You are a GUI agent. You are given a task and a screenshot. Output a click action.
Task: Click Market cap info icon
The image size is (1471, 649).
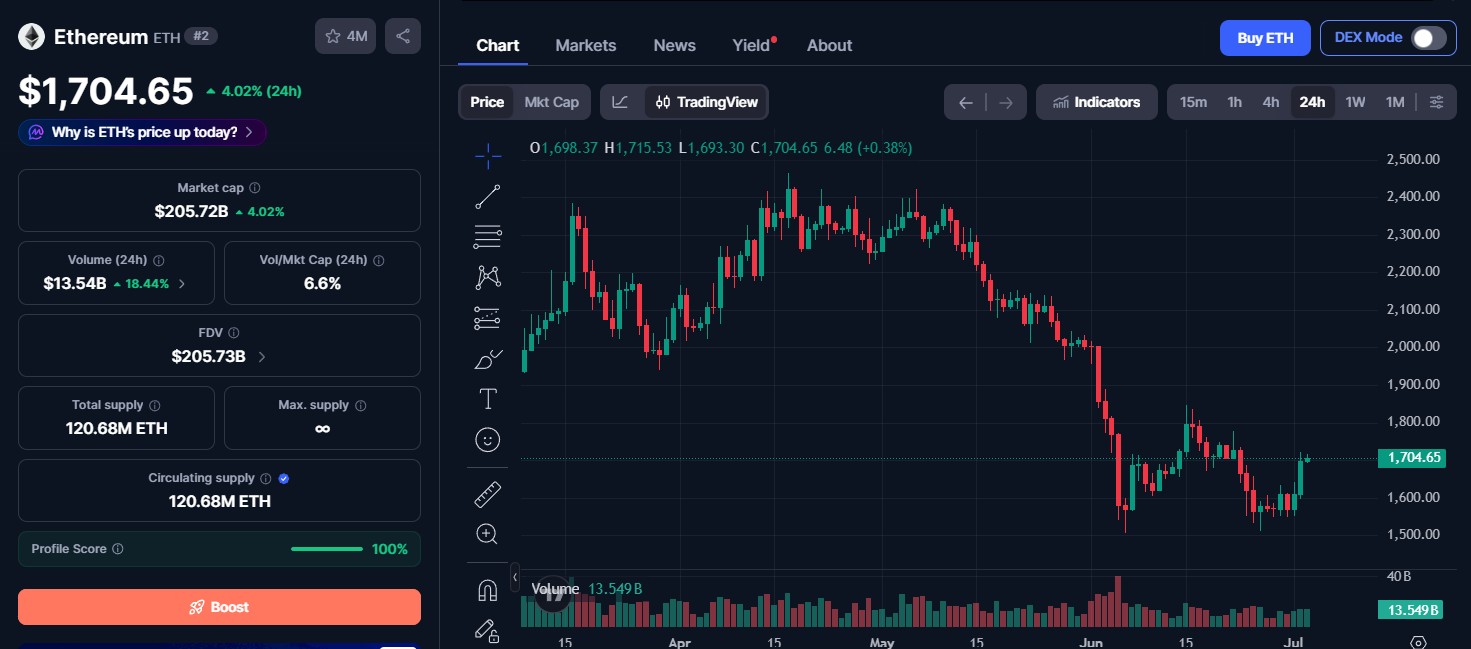(x=255, y=188)
